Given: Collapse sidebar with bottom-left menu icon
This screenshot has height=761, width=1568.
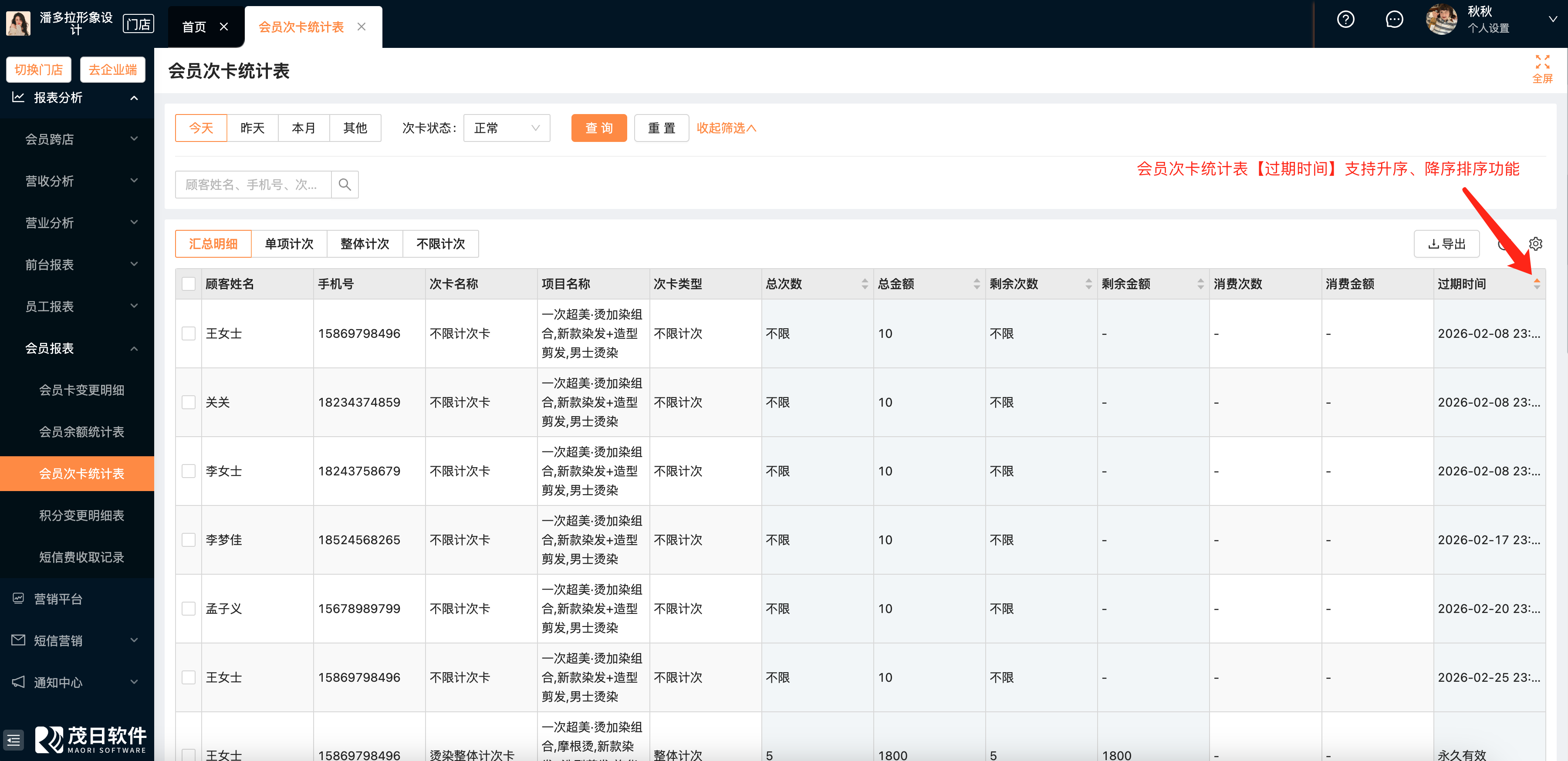Looking at the screenshot, I should 14,740.
